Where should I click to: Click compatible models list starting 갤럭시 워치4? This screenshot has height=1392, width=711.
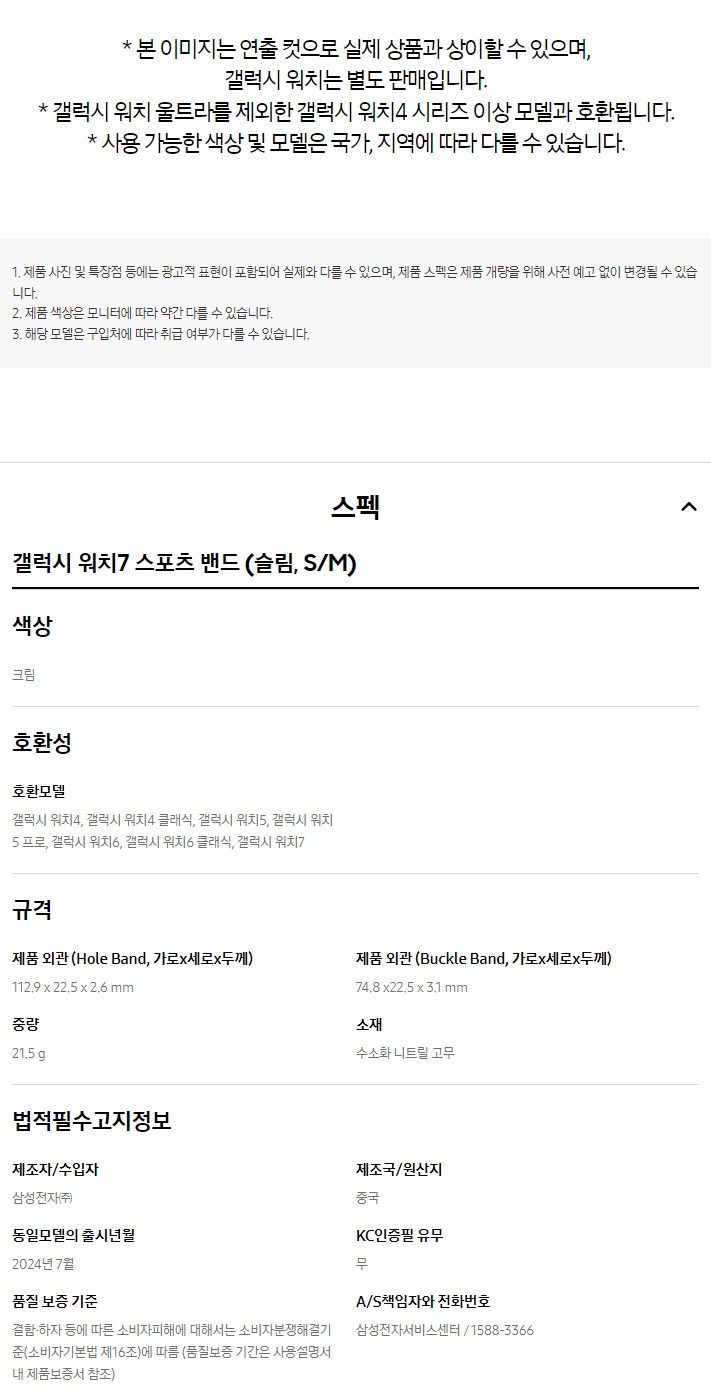(172, 831)
